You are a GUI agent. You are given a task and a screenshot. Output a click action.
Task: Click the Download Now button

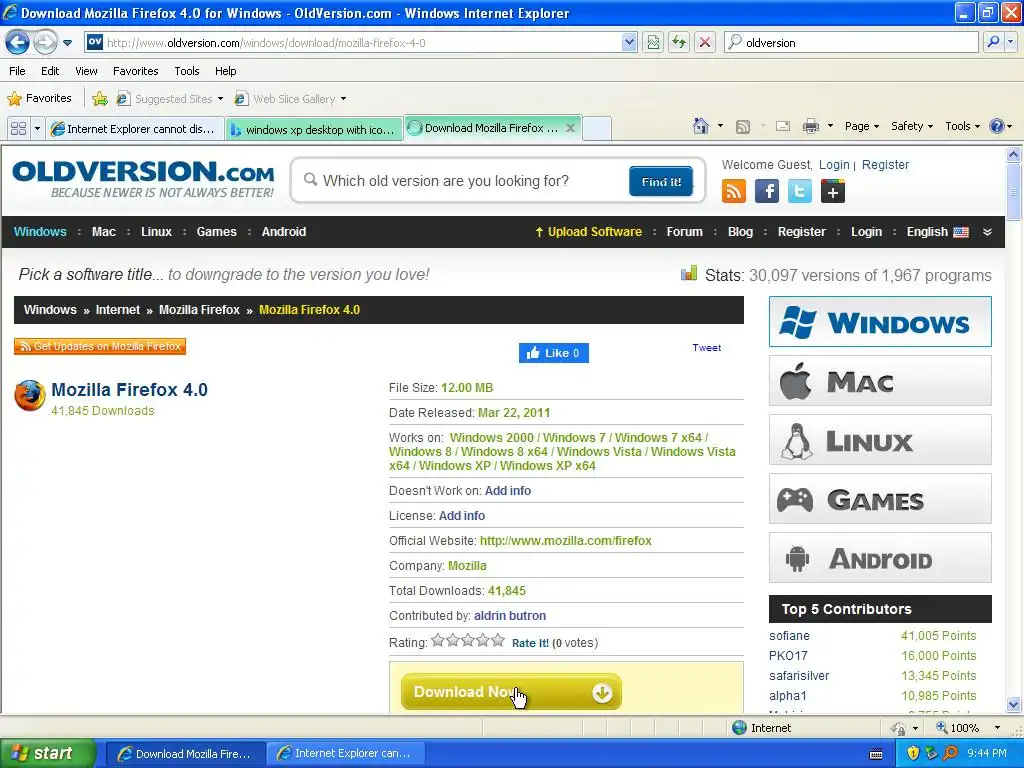[511, 692]
